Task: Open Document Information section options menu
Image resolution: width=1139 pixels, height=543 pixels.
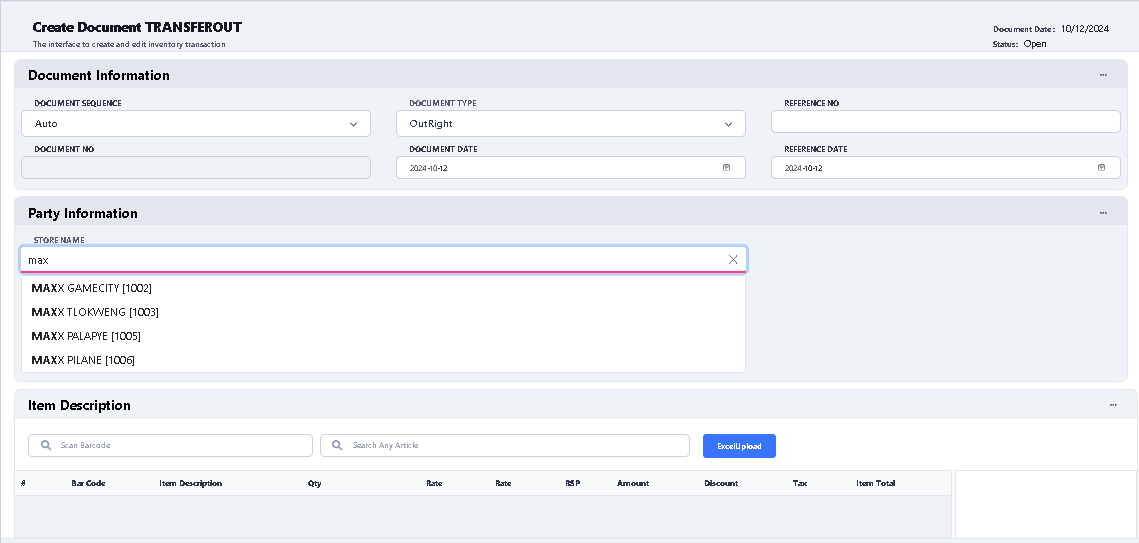Action: click(x=1103, y=75)
